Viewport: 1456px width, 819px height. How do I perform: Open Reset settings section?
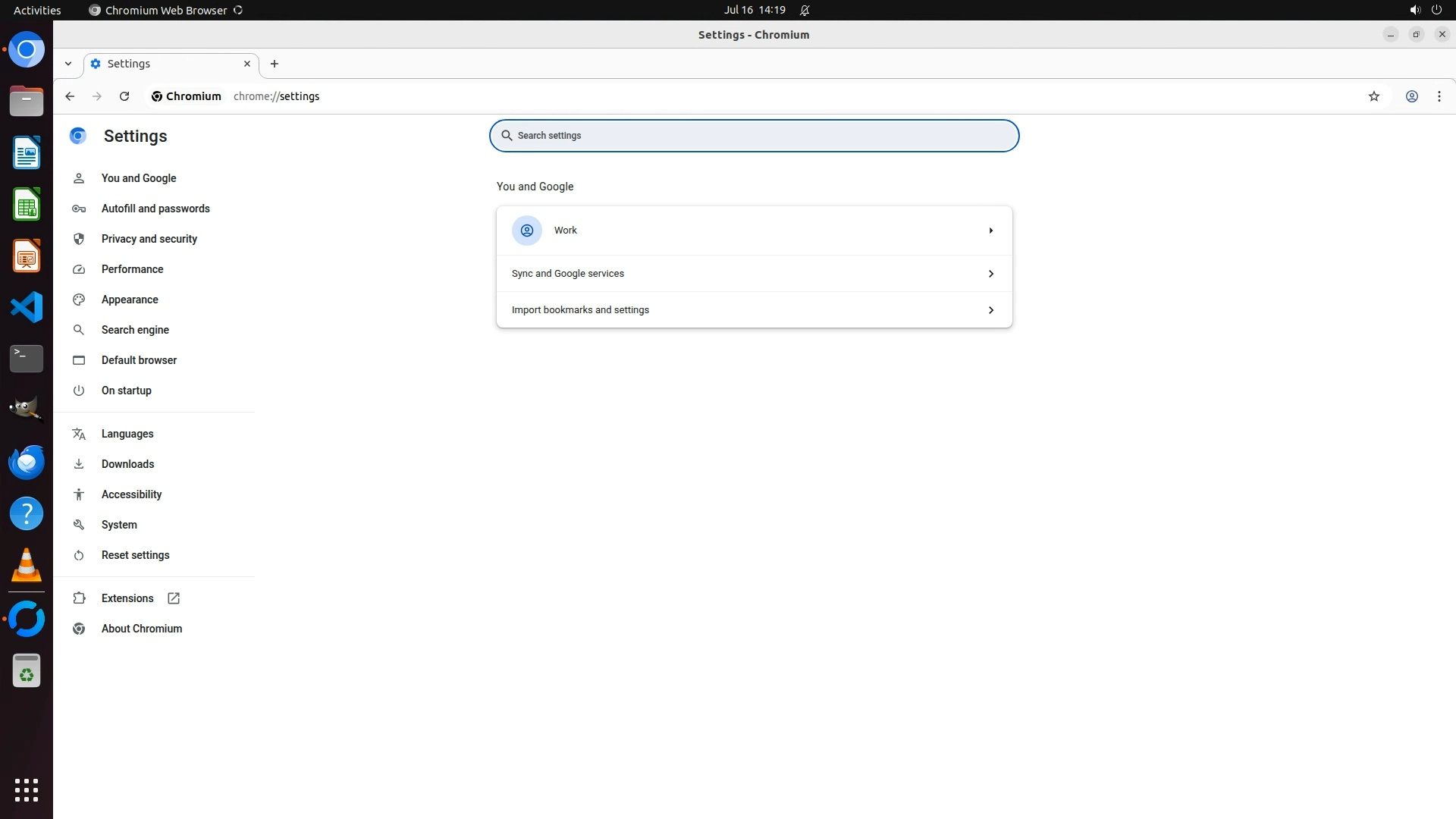tap(135, 555)
